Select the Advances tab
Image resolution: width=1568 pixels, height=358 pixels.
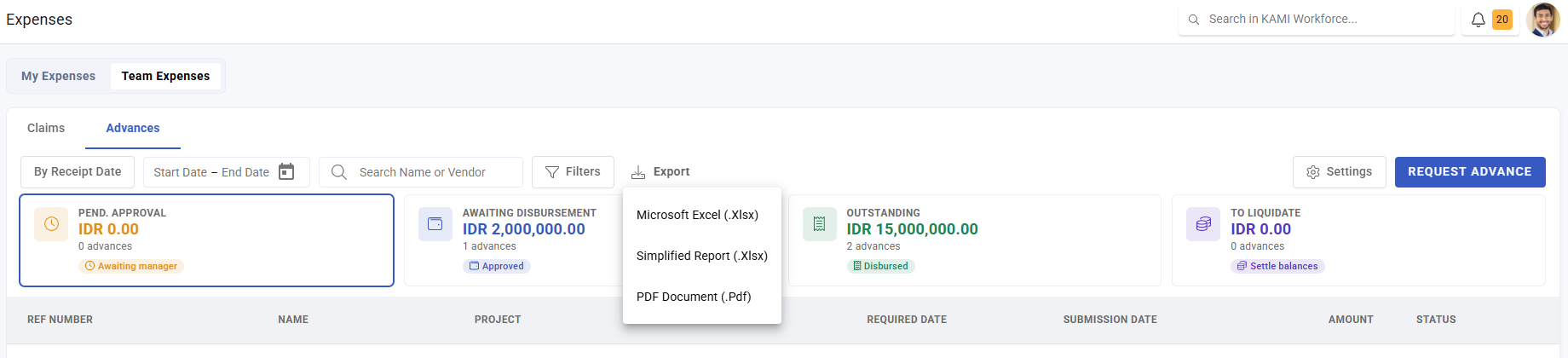[133, 128]
